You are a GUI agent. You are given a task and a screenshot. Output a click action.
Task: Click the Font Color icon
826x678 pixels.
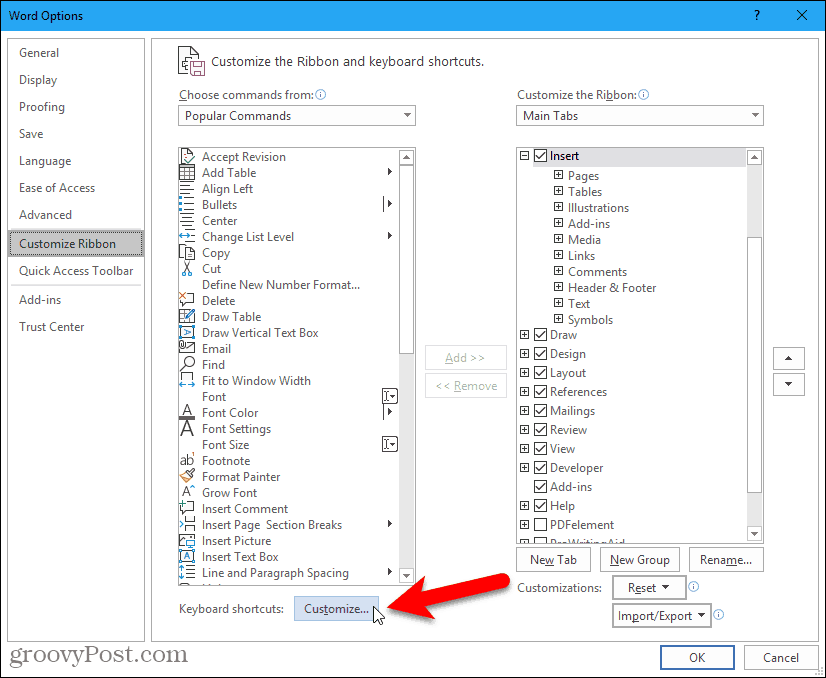187,412
